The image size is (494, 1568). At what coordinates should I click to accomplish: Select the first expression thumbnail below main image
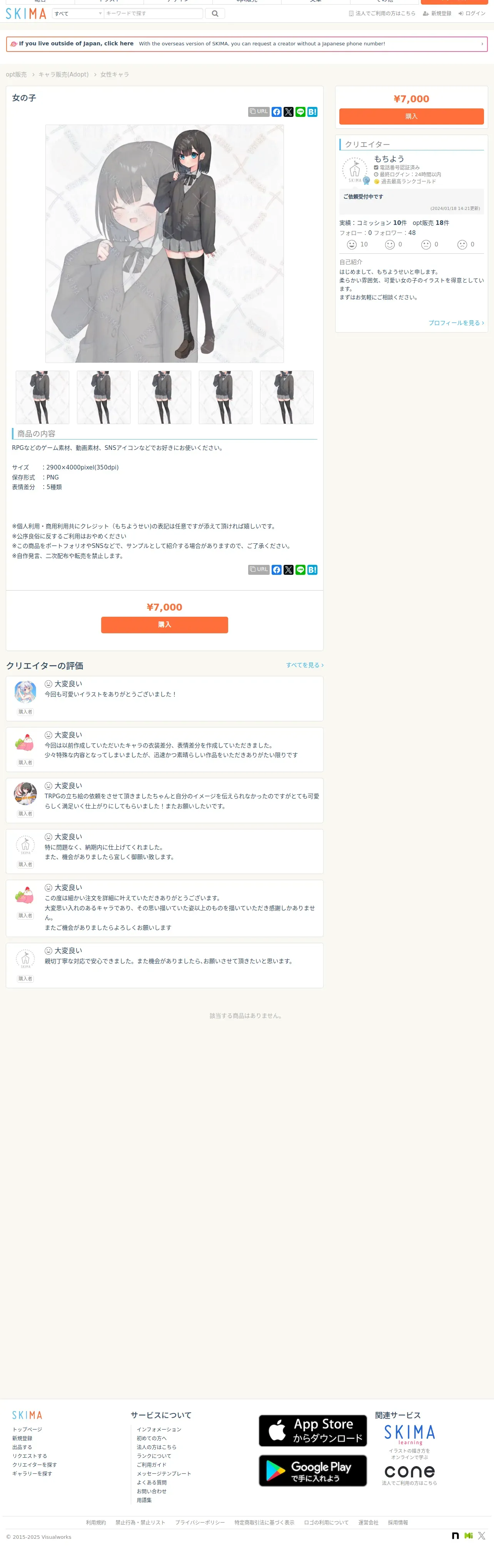43,398
